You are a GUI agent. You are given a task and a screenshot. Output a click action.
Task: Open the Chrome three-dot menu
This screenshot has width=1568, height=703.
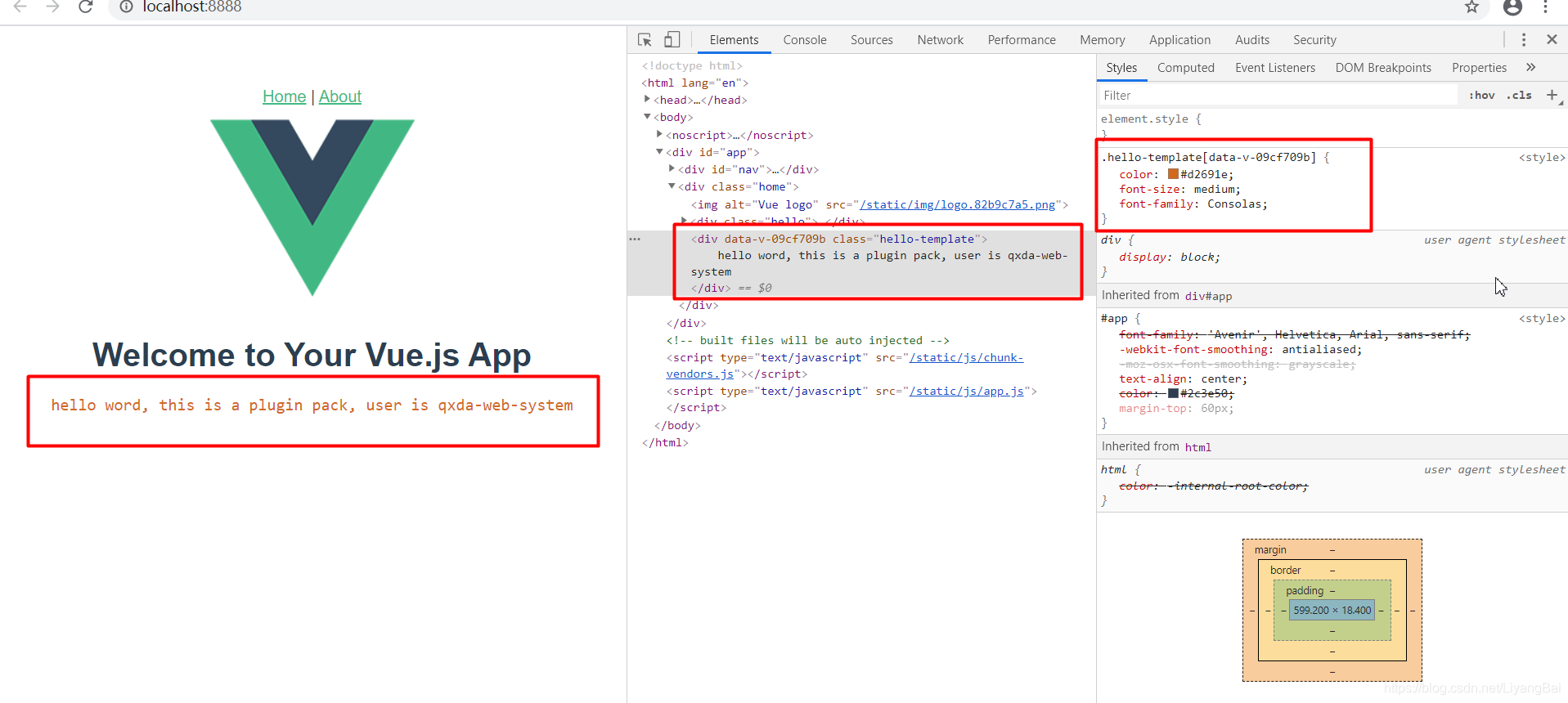tap(1545, 7)
